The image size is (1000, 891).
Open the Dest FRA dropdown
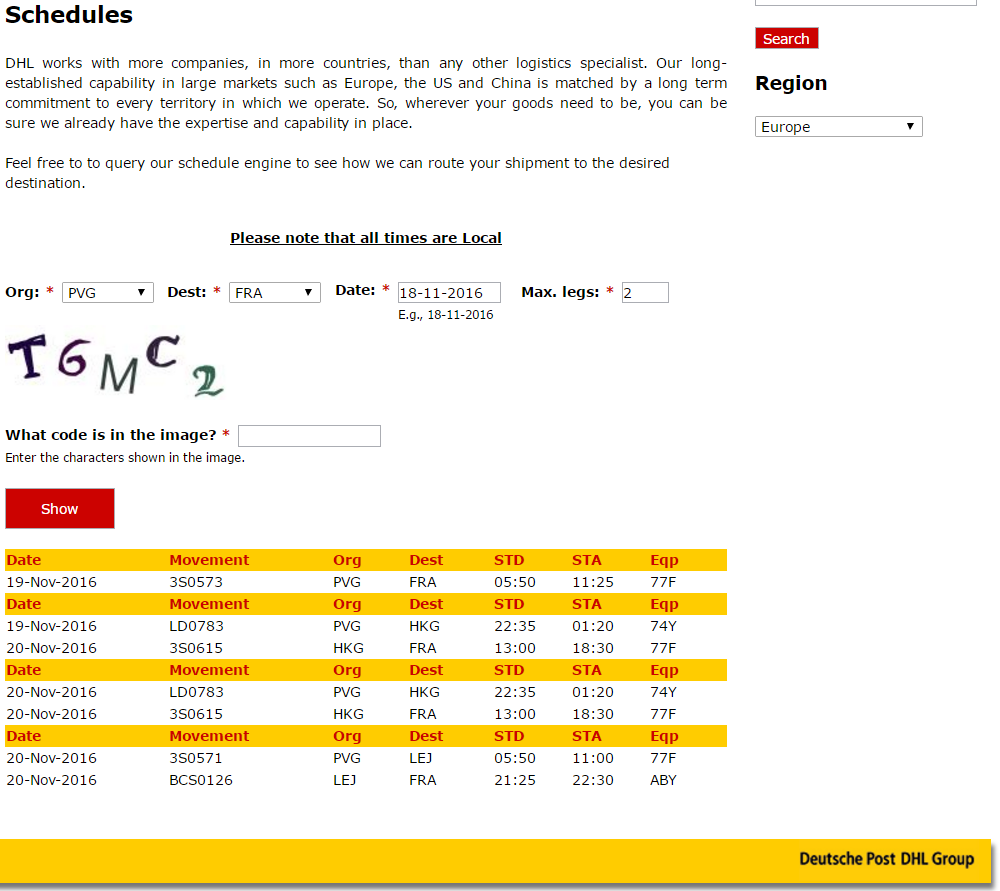tap(274, 293)
